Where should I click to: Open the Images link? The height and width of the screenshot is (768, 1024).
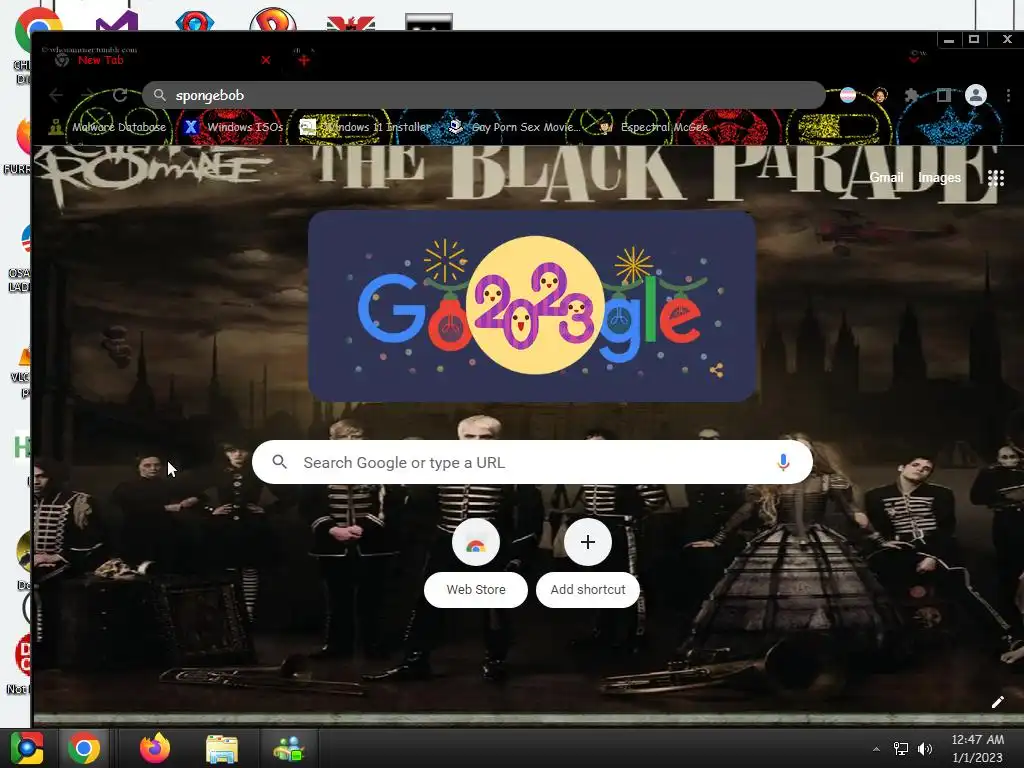[939, 178]
